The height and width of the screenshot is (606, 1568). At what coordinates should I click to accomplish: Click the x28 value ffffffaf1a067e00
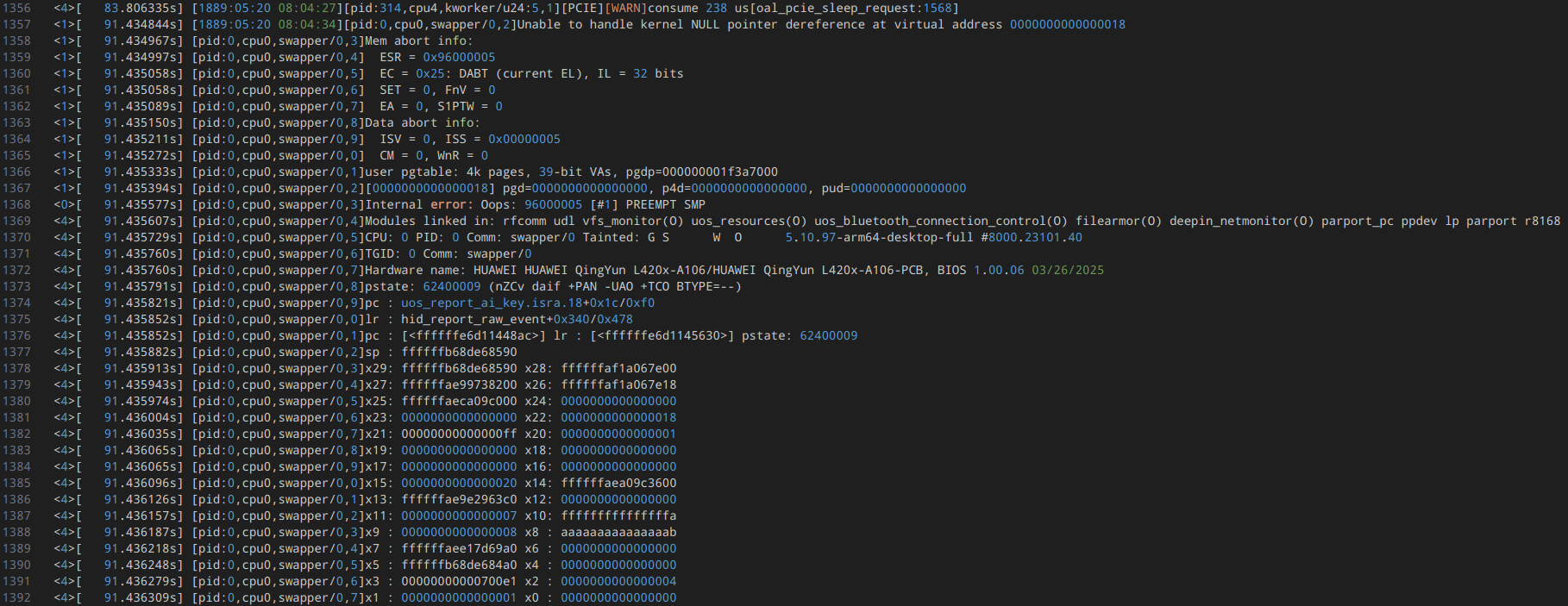coord(618,368)
